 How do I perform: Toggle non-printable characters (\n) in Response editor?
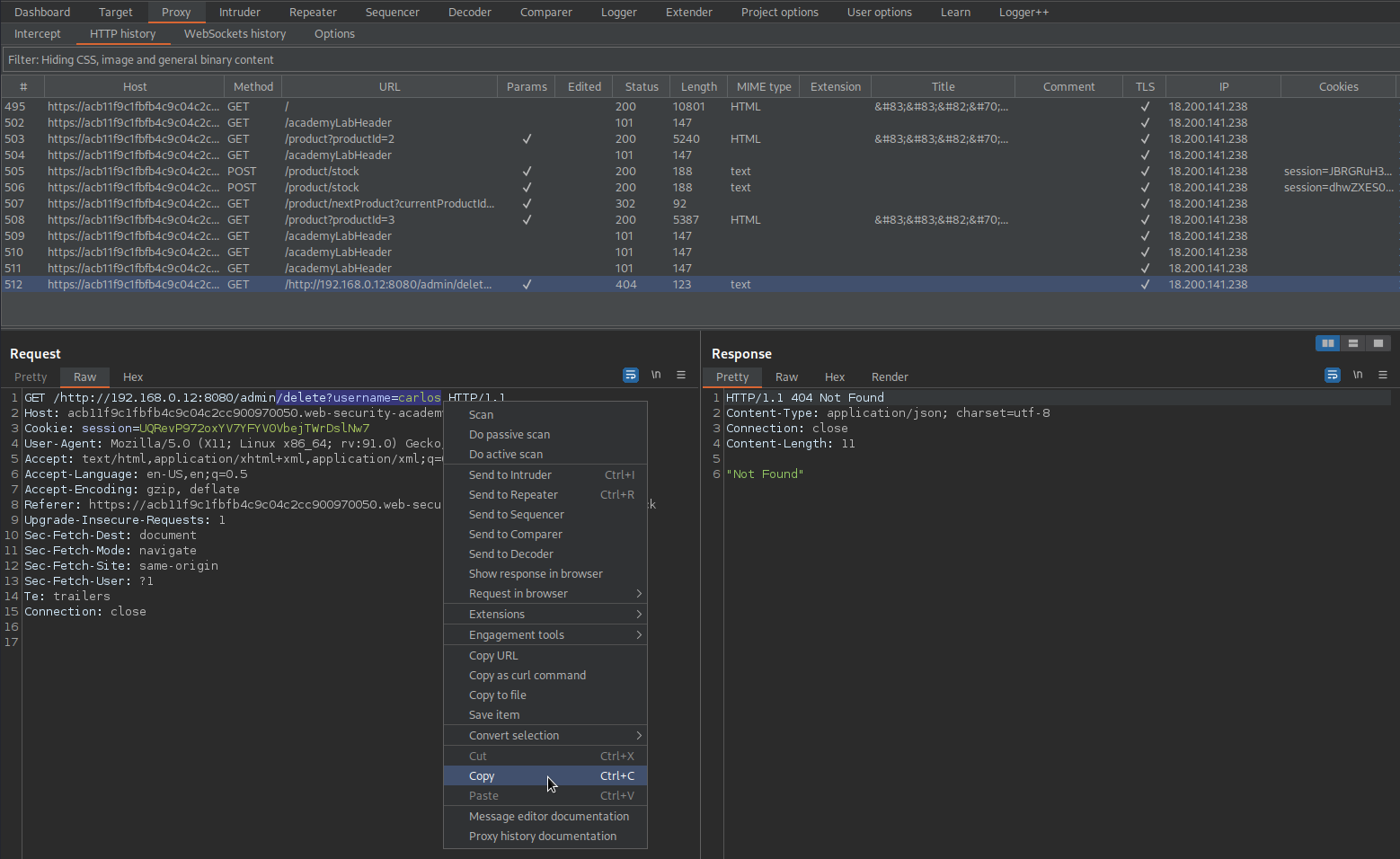click(x=1358, y=375)
